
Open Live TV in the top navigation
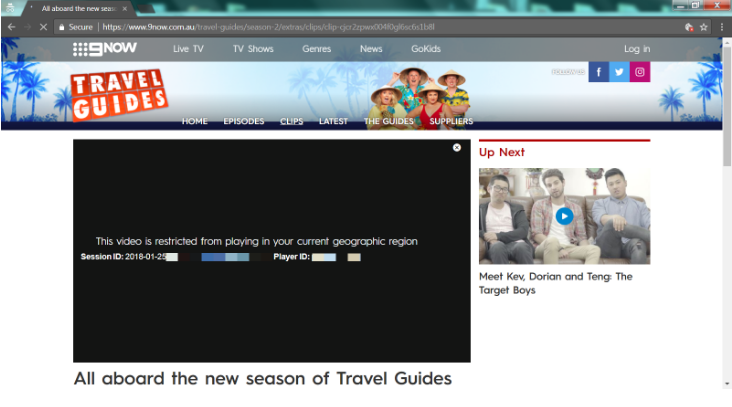coord(188,49)
